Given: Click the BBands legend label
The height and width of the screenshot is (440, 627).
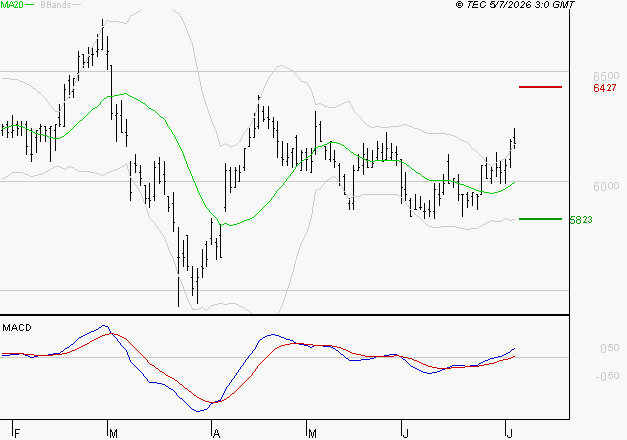Looking at the screenshot, I should click(56, 4).
